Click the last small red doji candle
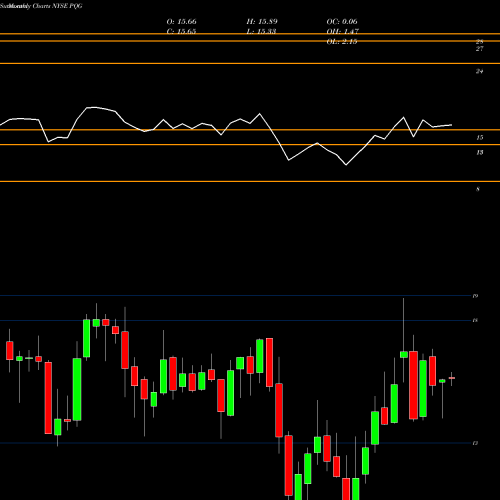500x500 pixels. [x=452, y=378]
